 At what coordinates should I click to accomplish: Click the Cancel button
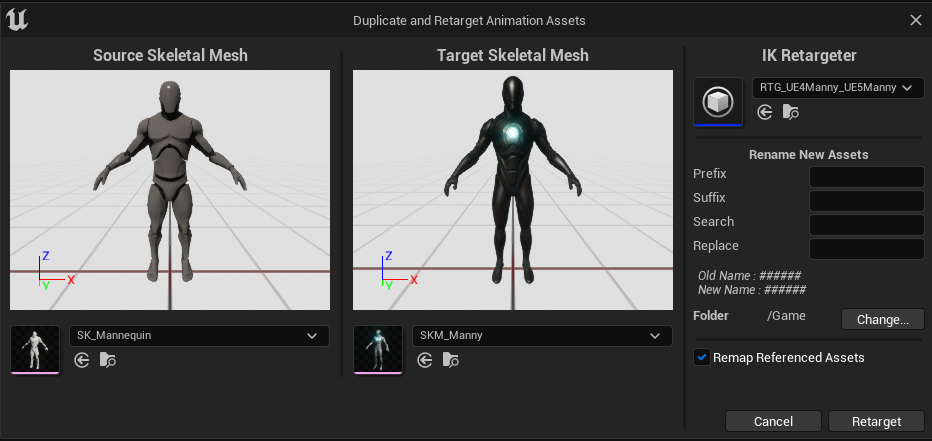click(773, 421)
